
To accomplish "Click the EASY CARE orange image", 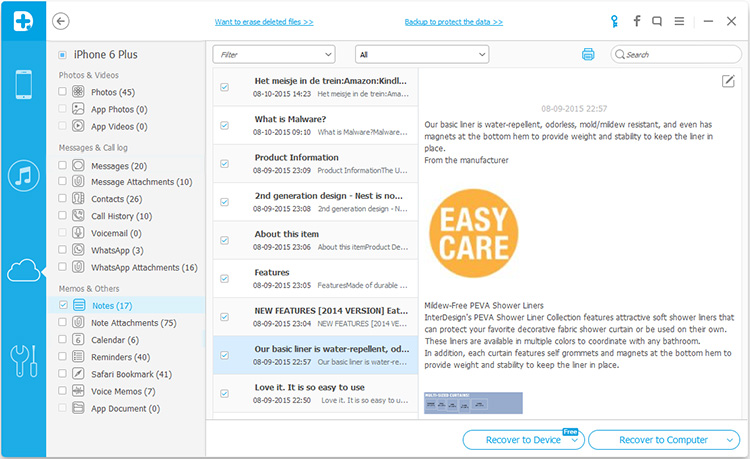I will pyautogui.click(x=474, y=233).
